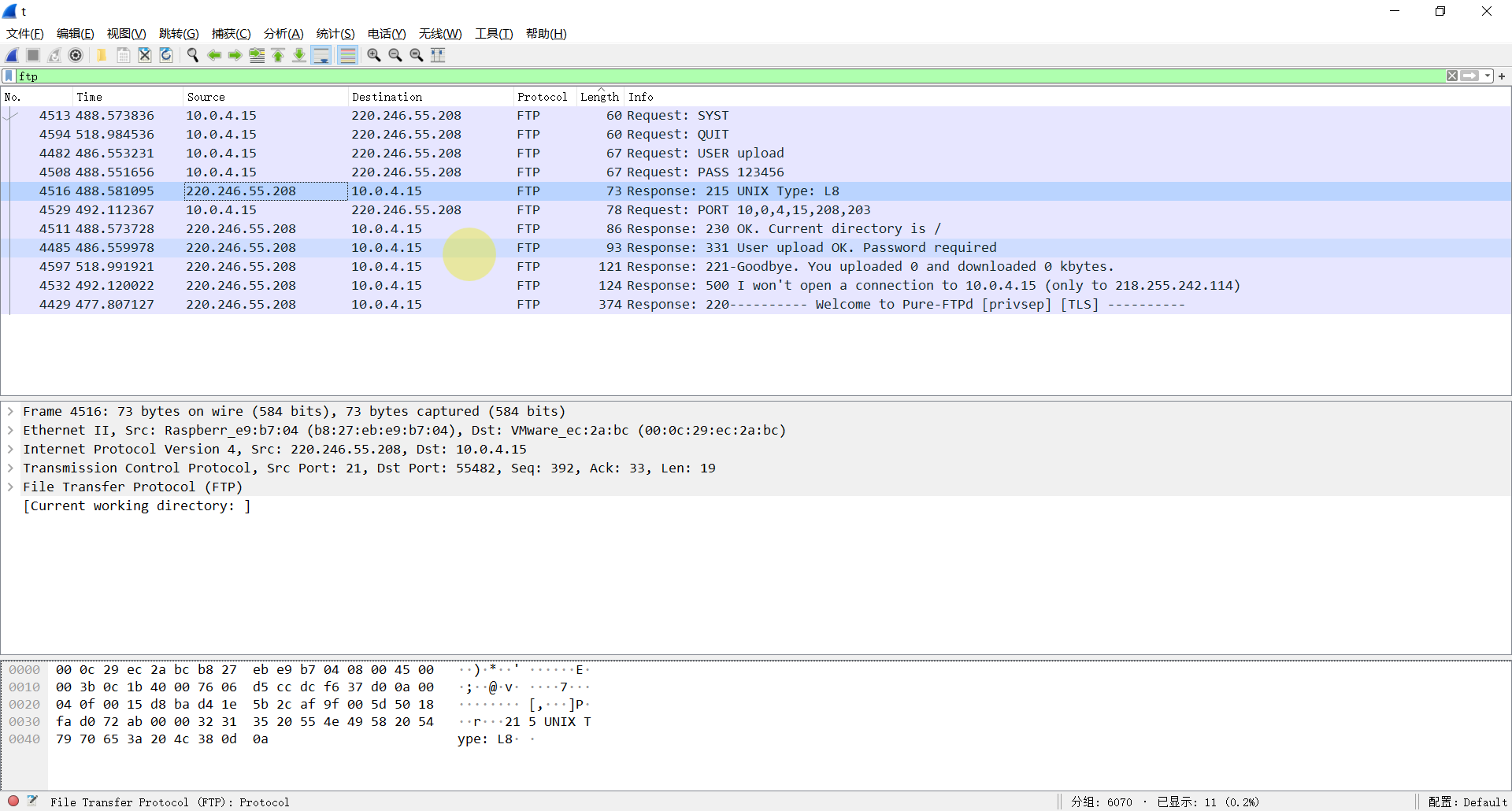This screenshot has height=811, width=1512.
Task: Open the 帮助(H) menu
Action: (547, 33)
